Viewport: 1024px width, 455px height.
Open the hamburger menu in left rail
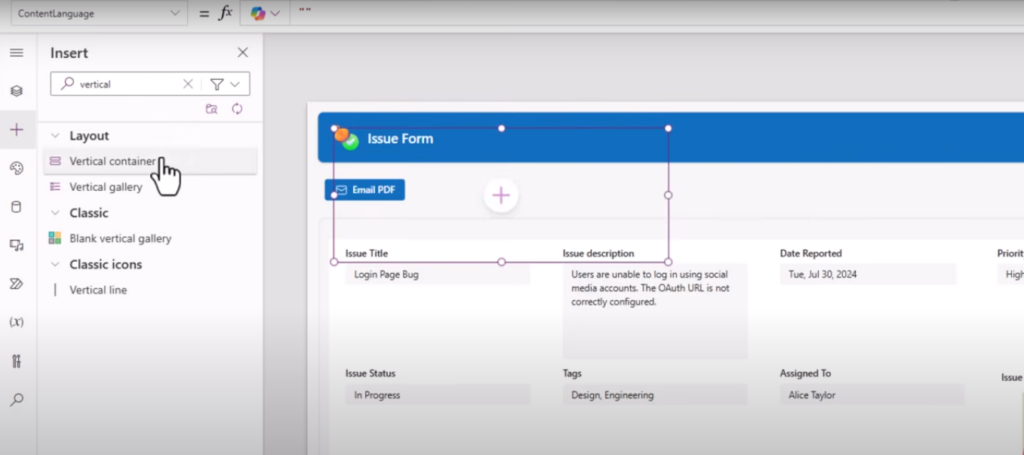(16, 53)
